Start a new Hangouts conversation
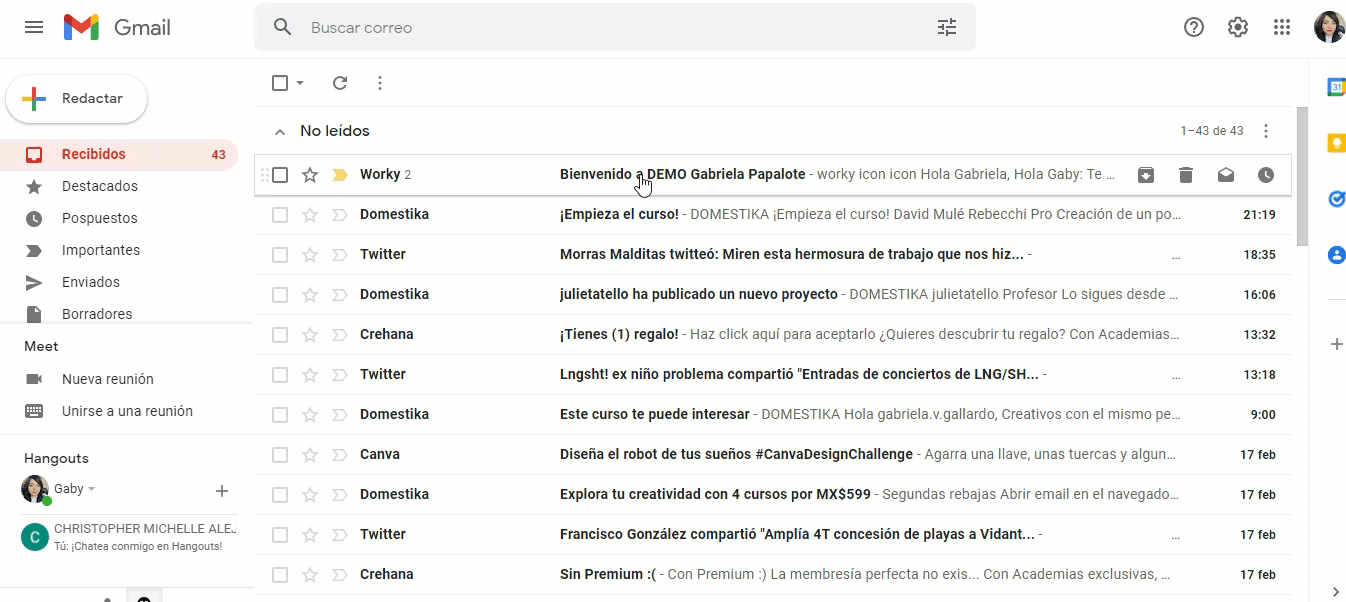This screenshot has height=602, width=1346. 222,490
